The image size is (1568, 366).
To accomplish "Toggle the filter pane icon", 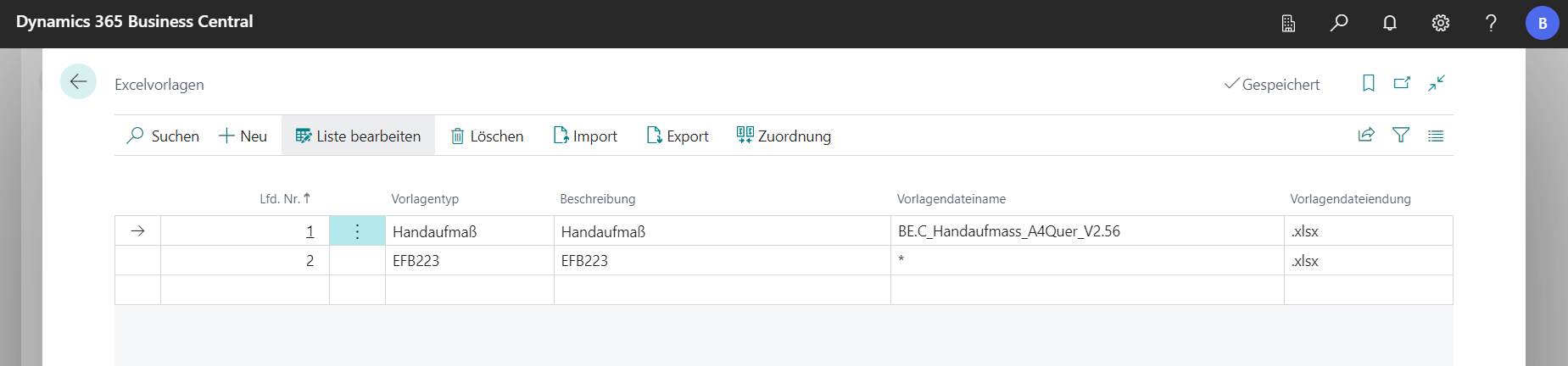I will click(1401, 136).
